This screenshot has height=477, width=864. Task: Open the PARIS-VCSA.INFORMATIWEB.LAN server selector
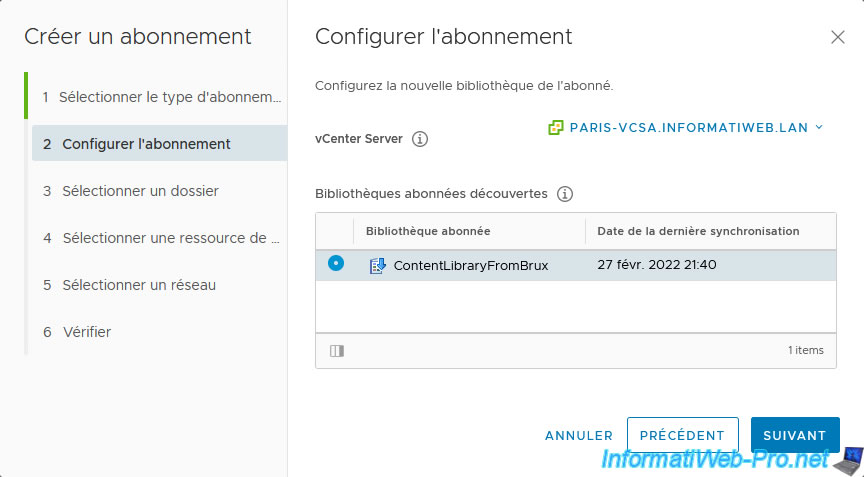pos(685,128)
